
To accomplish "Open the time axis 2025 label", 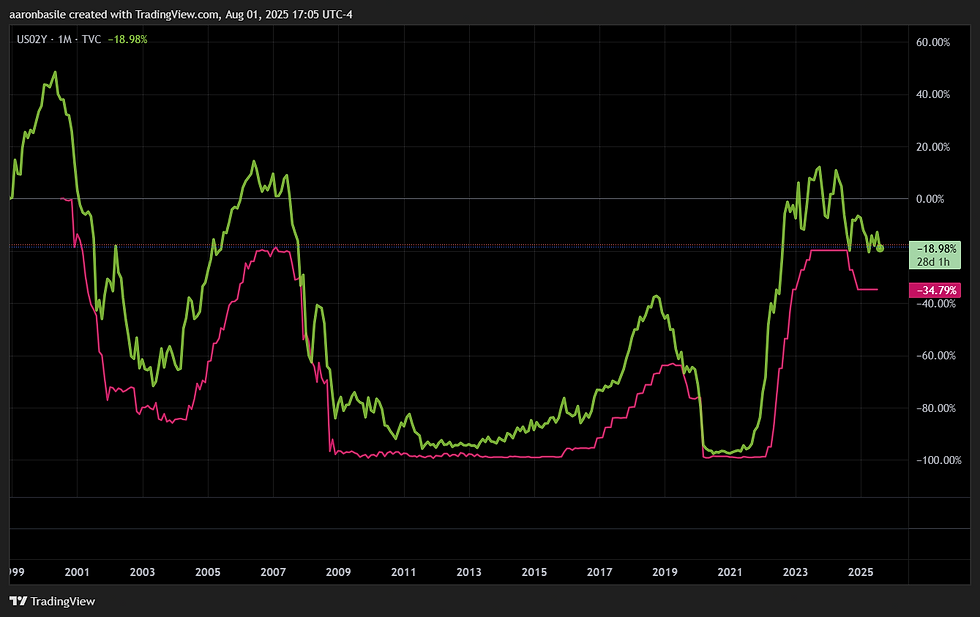I will [x=861, y=572].
